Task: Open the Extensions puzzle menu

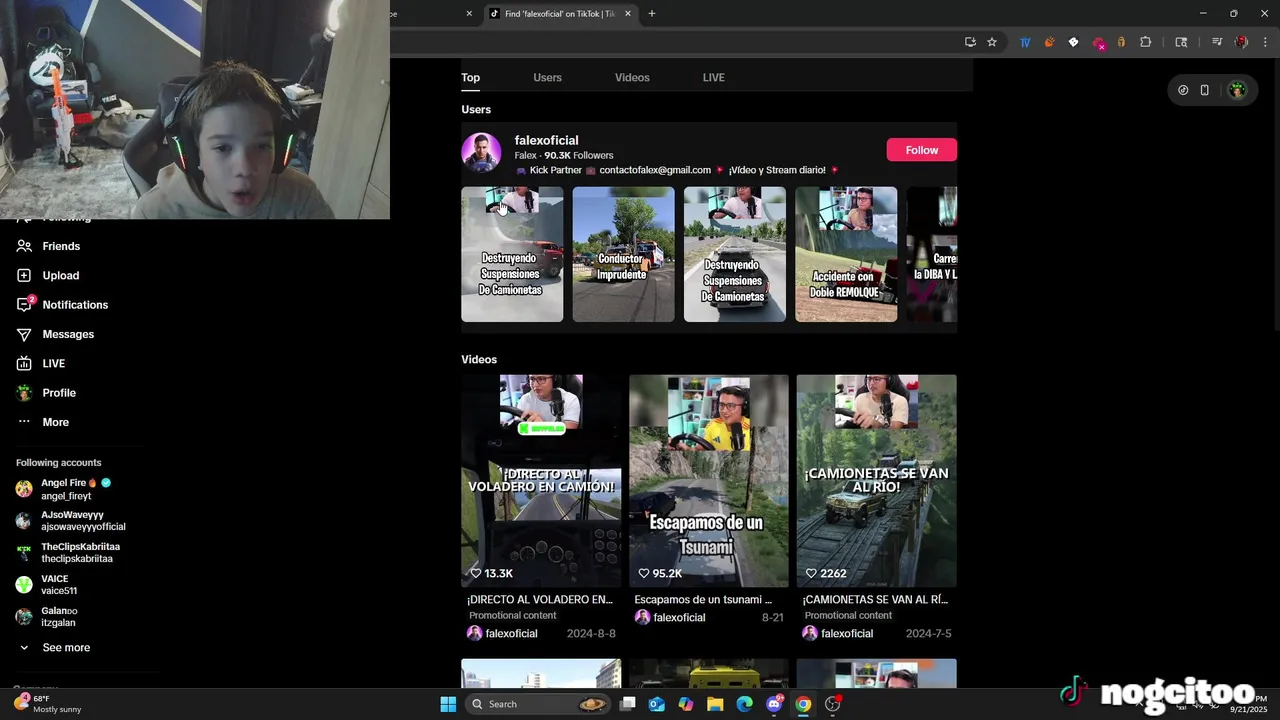Action: click(1146, 42)
